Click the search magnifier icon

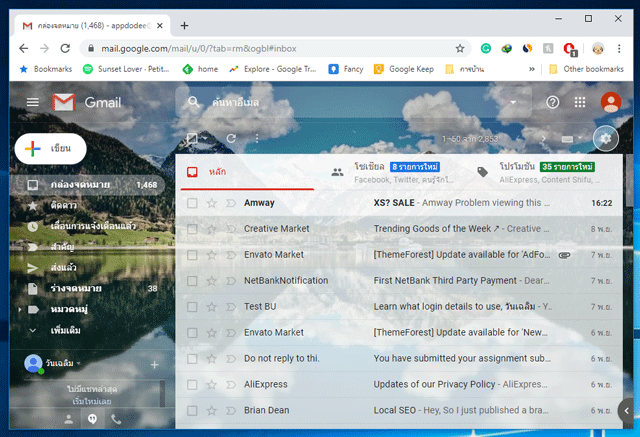point(193,102)
